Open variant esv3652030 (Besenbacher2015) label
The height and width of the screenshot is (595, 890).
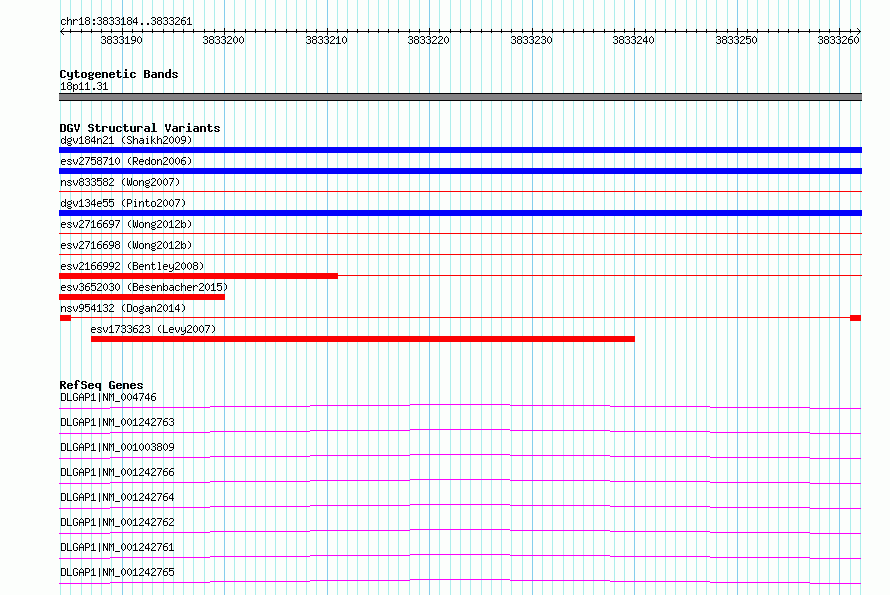pos(144,287)
